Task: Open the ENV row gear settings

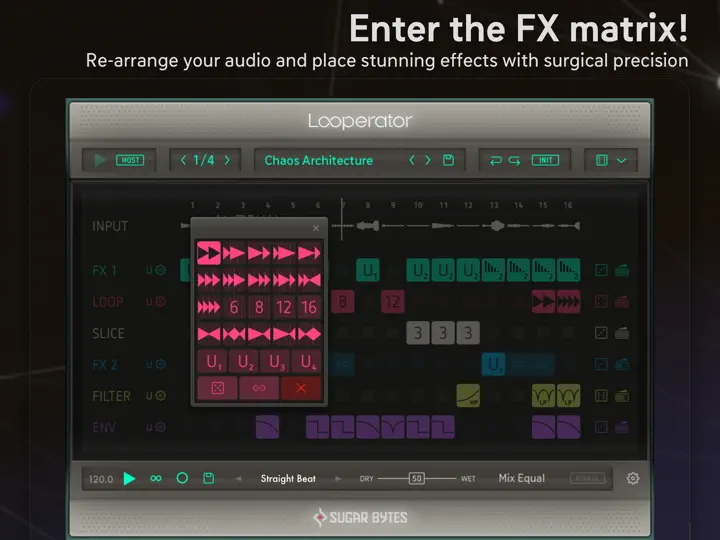Action: click(x=160, y=427)
